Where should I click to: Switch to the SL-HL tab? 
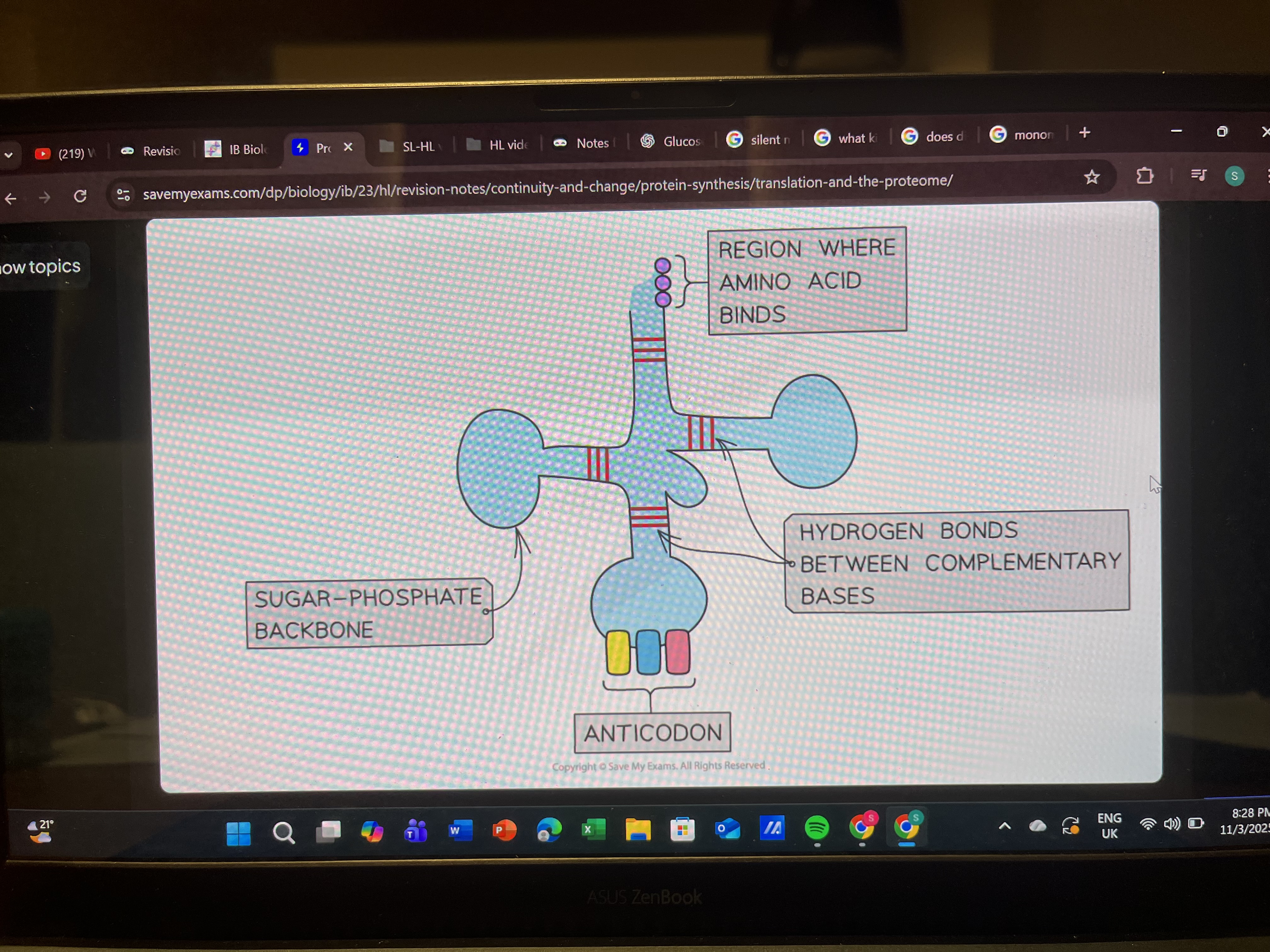click(x=411, y=146)
